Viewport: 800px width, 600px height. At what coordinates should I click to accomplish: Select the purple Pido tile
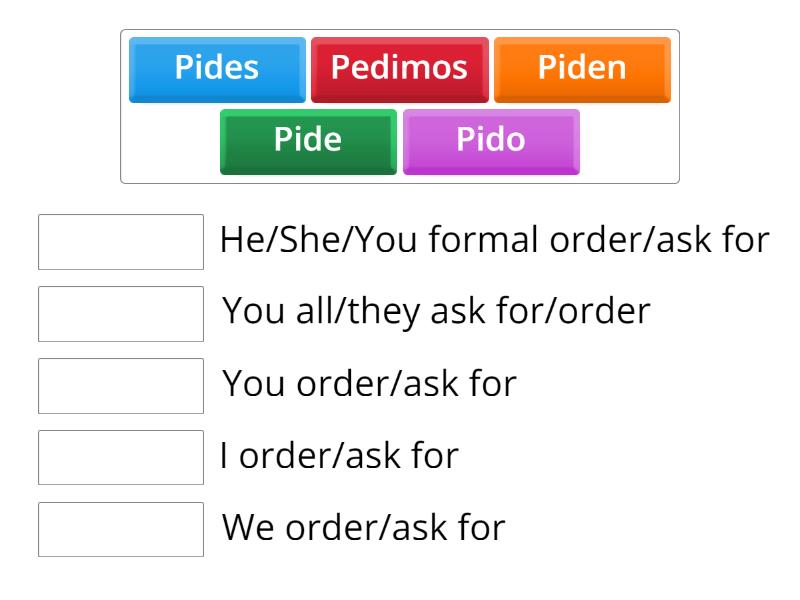tap(492, 140)
